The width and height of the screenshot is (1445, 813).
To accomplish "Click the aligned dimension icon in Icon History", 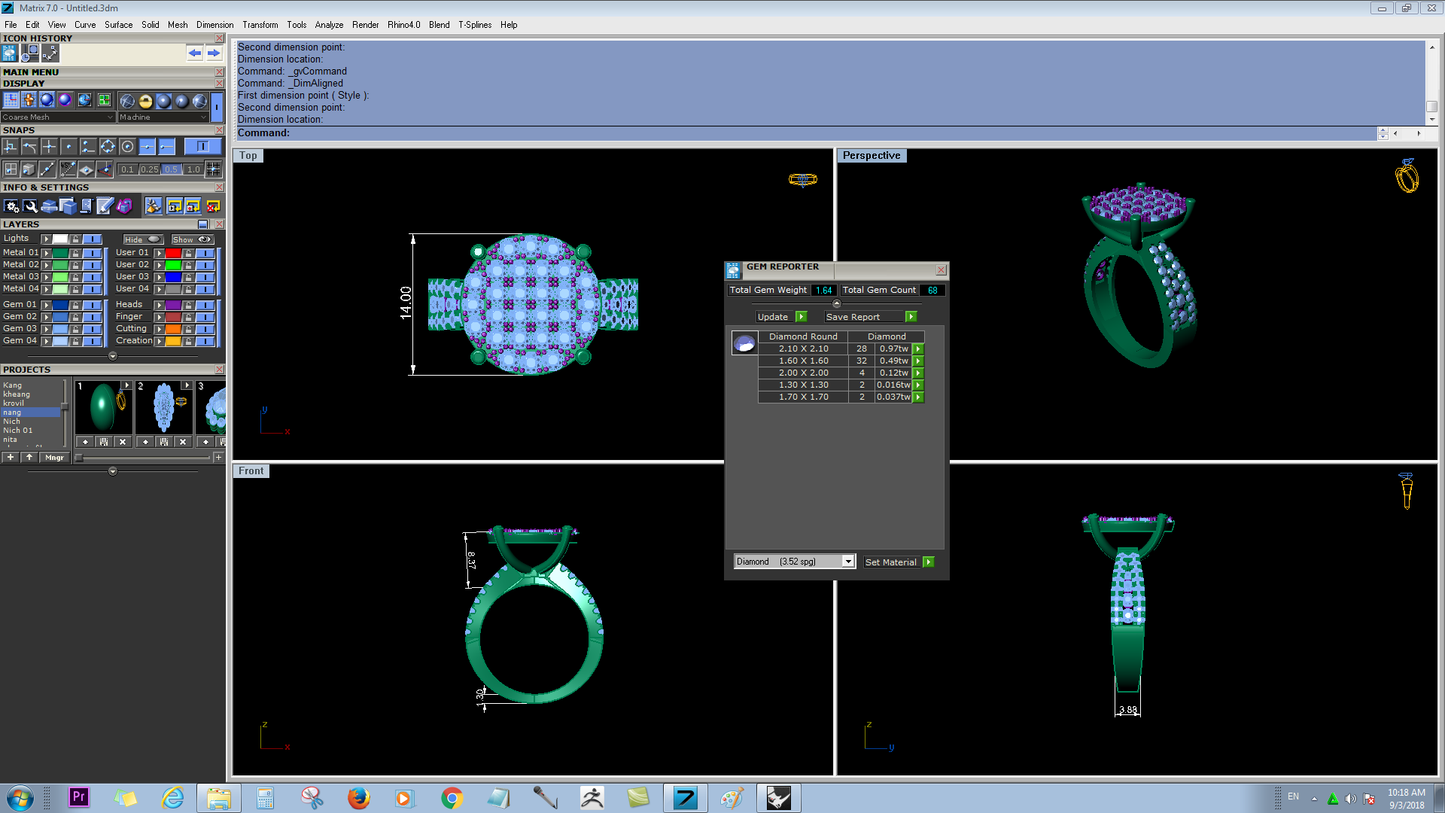I will point(50,53).
